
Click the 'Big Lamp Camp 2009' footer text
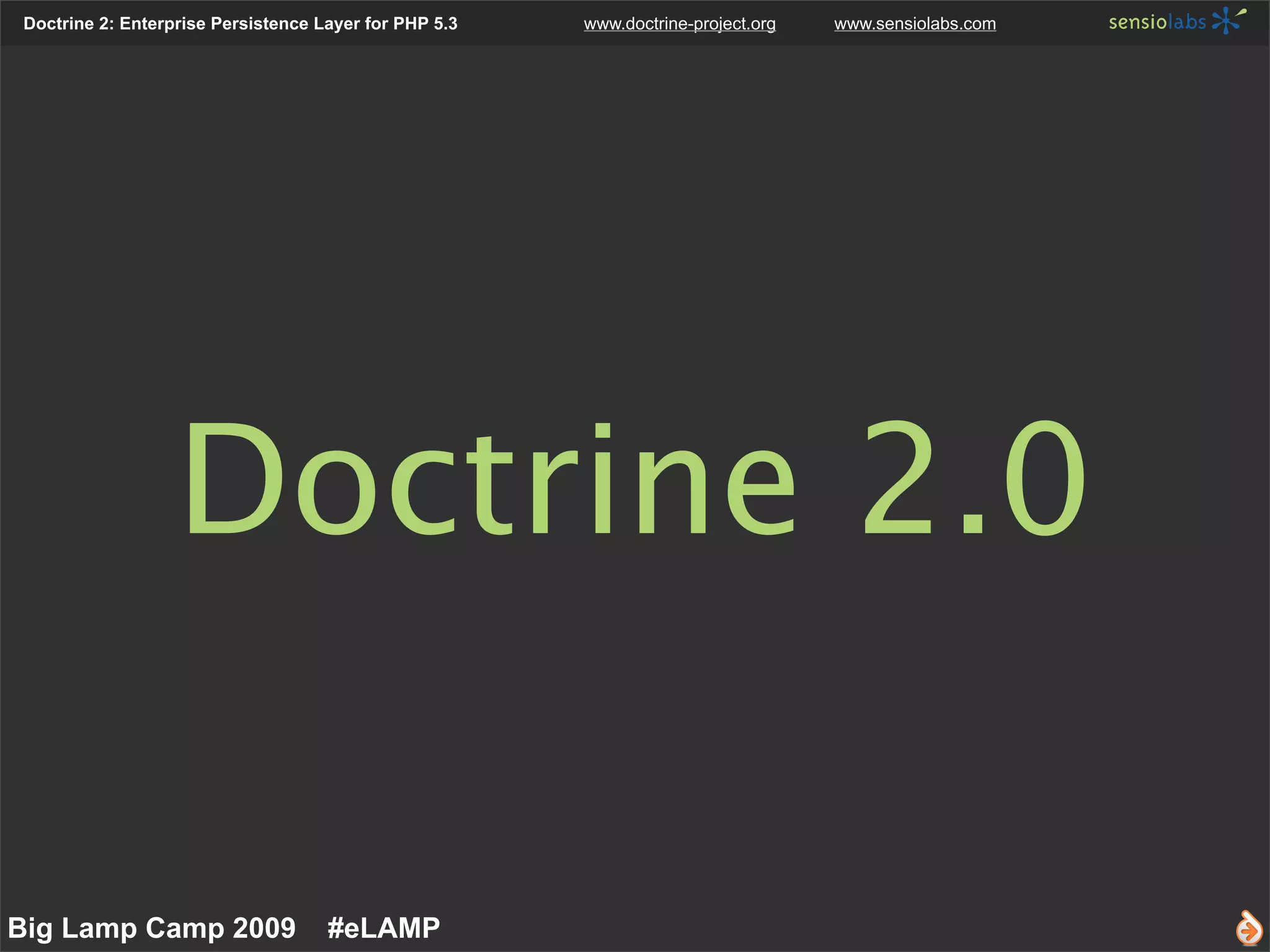pos(152,928)
